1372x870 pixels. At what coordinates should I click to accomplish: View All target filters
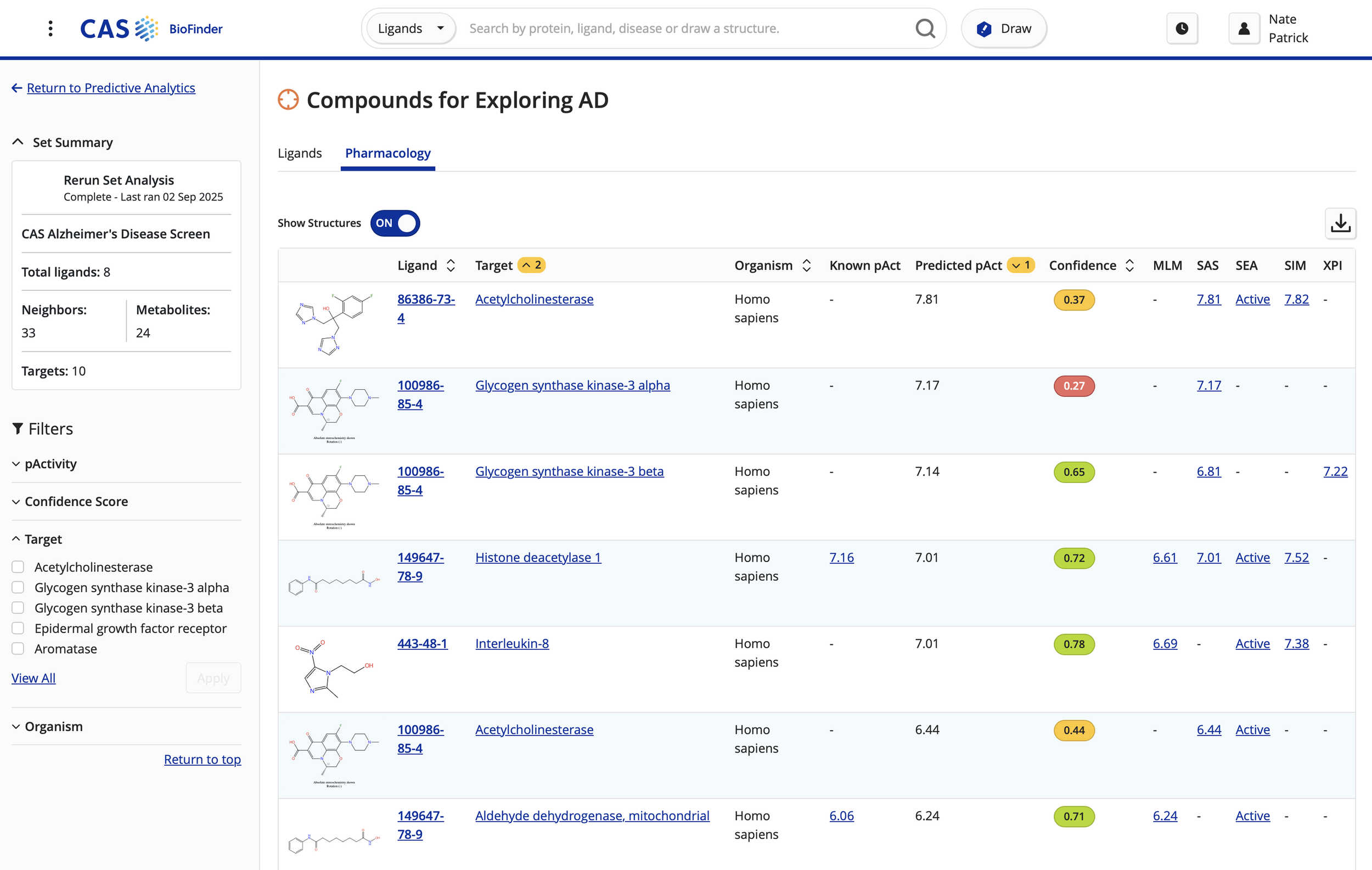[33, 677]
